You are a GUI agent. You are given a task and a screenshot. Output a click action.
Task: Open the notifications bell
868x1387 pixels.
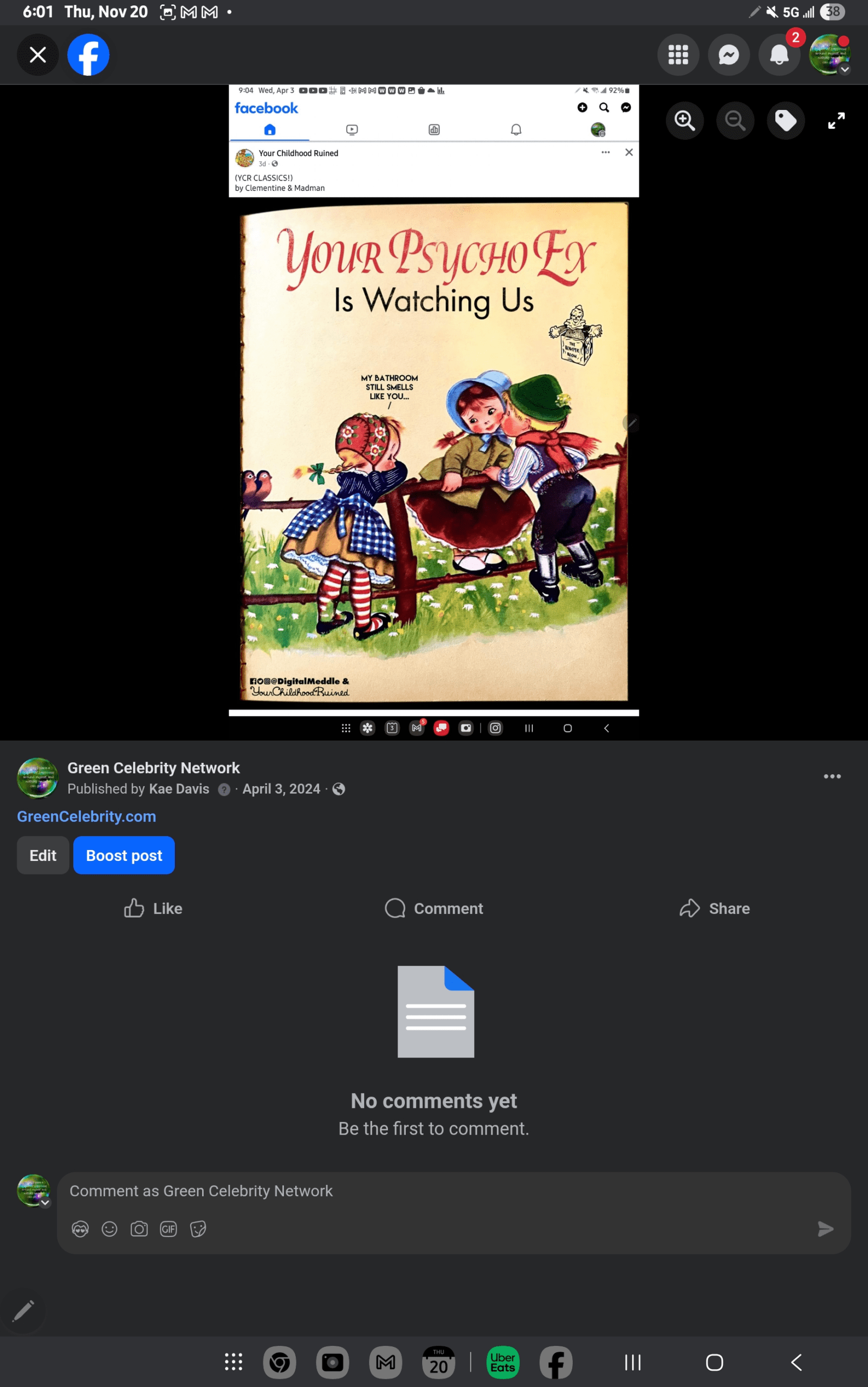(779, 55)
